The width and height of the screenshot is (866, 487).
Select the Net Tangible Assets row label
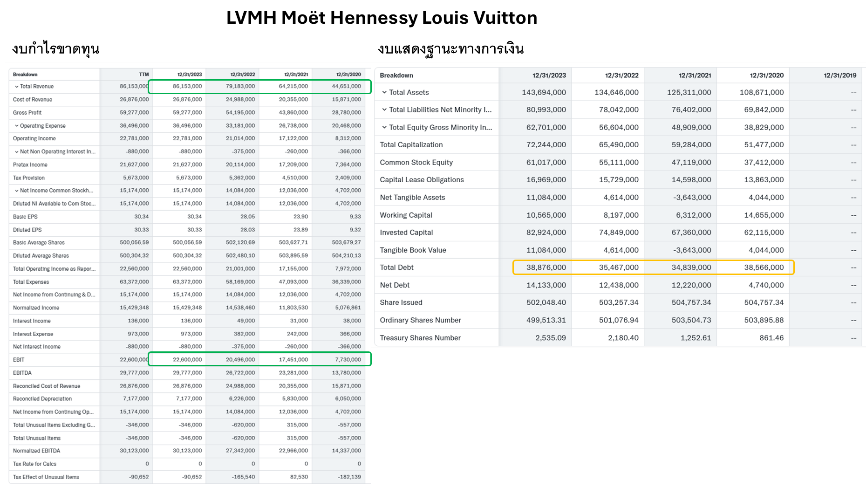(x=413, y=198)
